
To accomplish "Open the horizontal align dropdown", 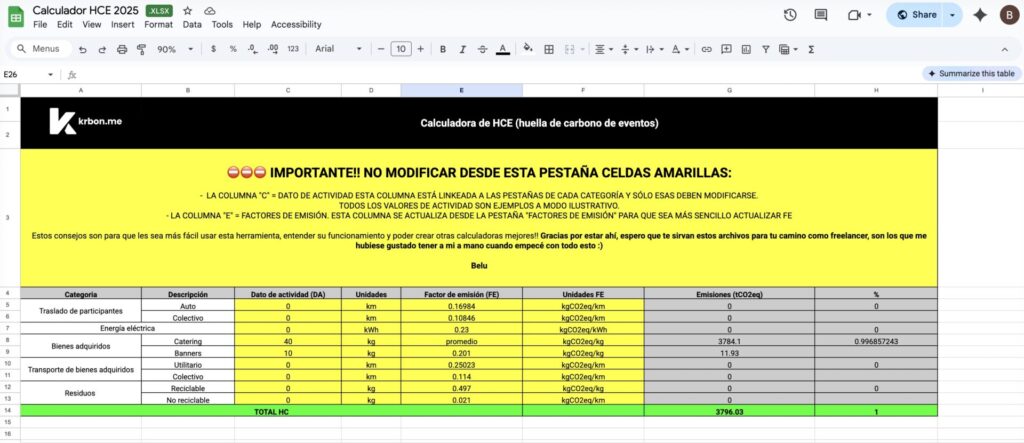I will tap(604, 49).
